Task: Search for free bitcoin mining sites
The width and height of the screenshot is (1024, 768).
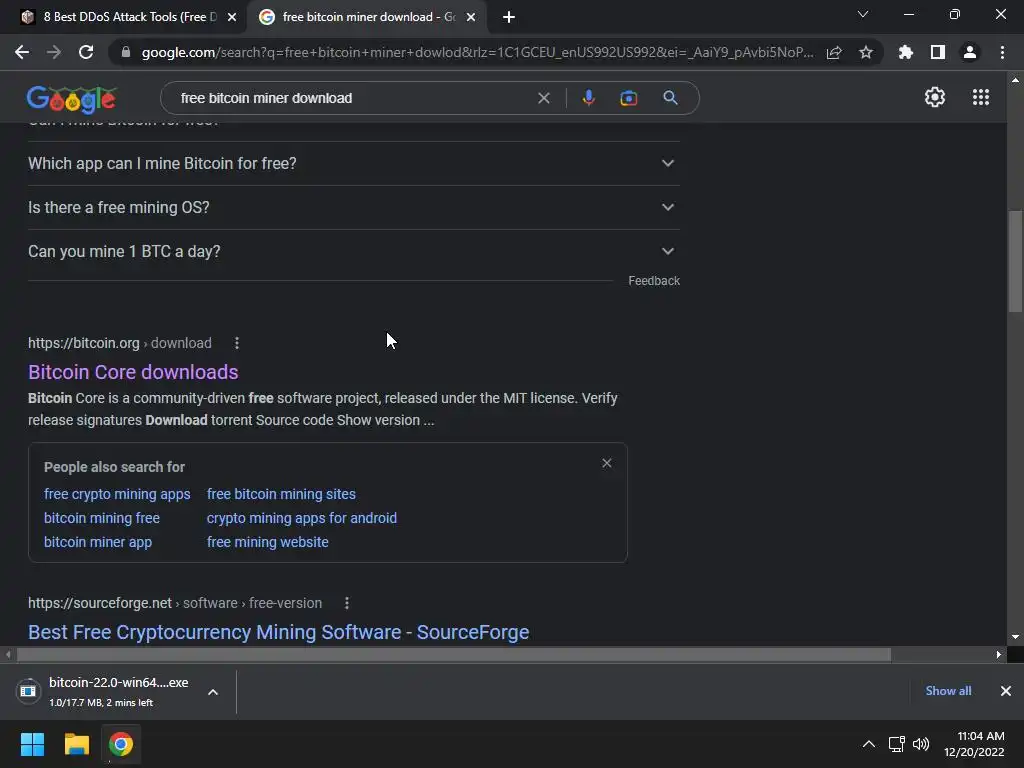Action: pos(281,494)
